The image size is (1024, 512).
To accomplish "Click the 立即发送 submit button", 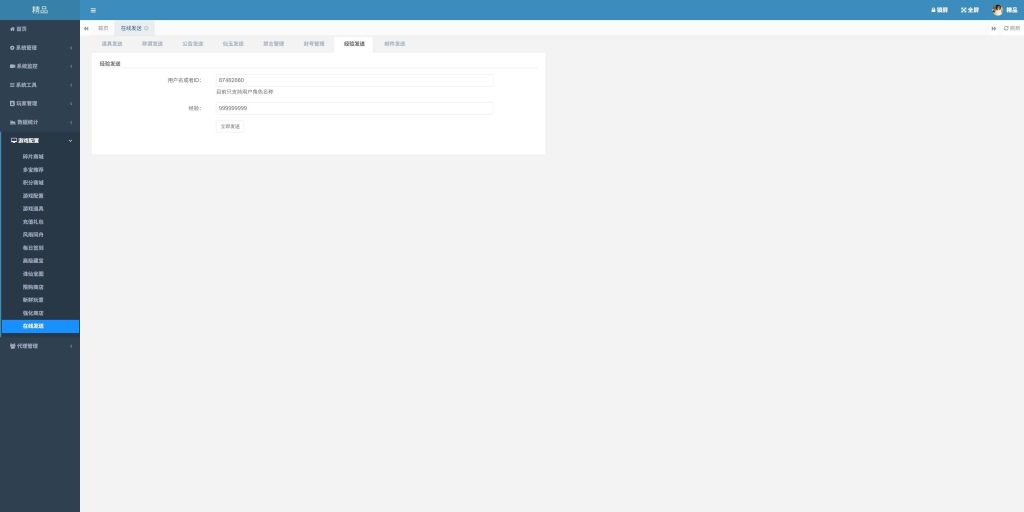I will point(230,127).
